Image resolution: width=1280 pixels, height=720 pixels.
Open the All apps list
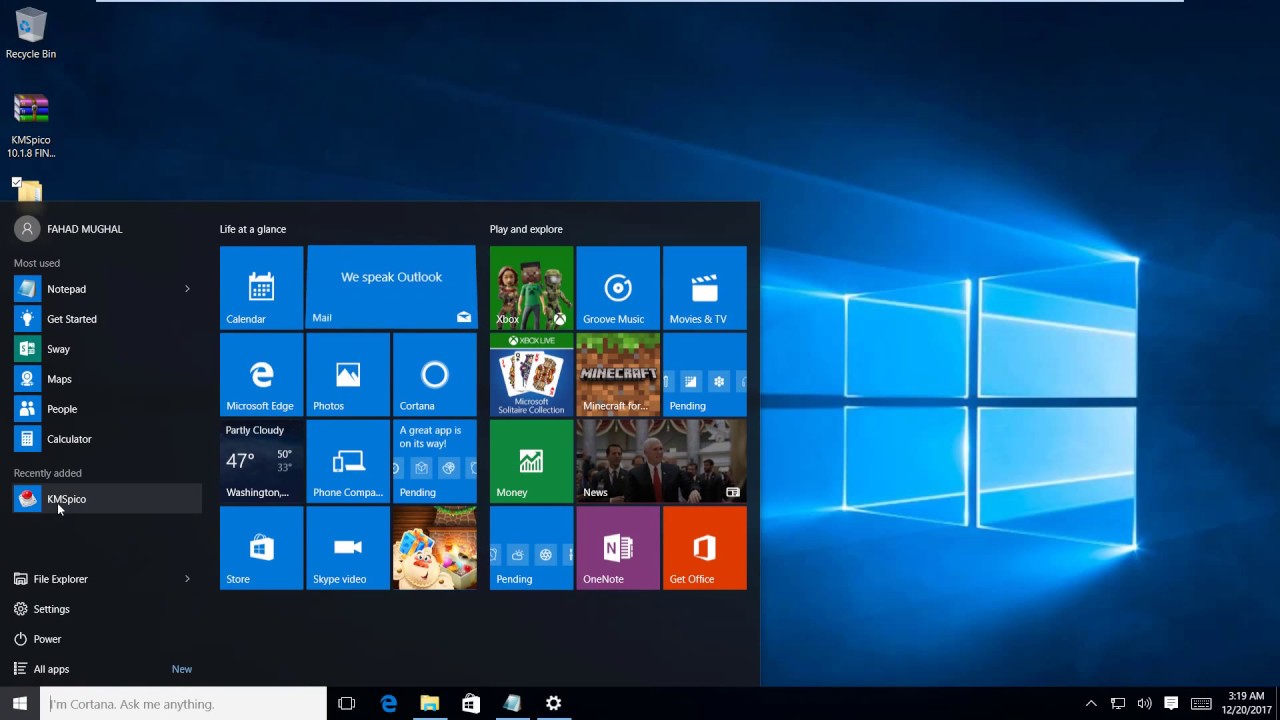click(107, 669)
